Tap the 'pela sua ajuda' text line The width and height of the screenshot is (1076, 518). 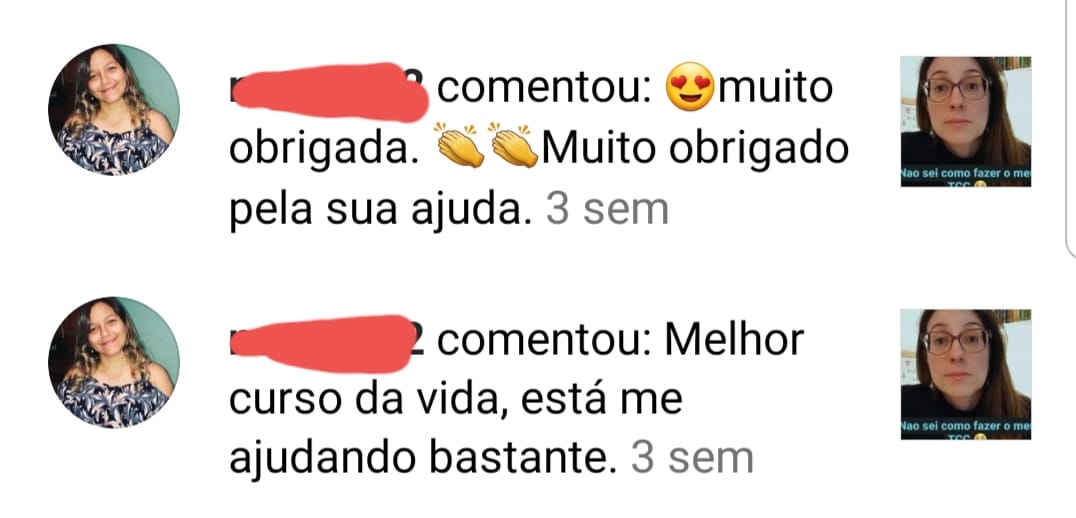381,211
